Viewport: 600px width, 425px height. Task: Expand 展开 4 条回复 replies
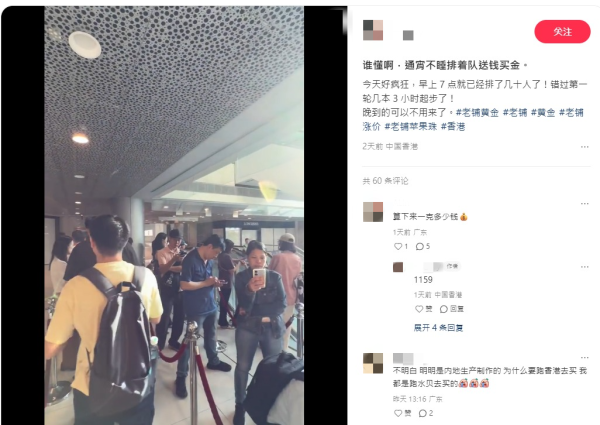click(438, 328)
